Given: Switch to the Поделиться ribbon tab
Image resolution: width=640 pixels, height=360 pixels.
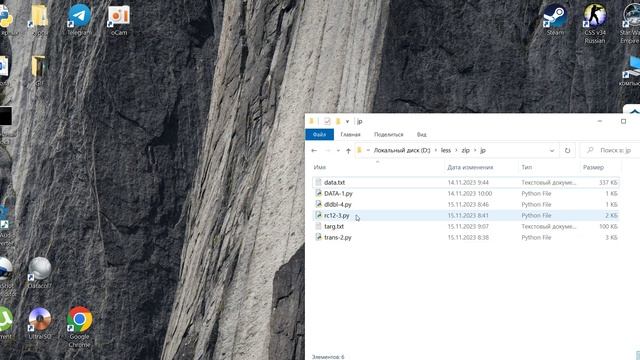Looking at the screenshot, I should pos(389,134).
